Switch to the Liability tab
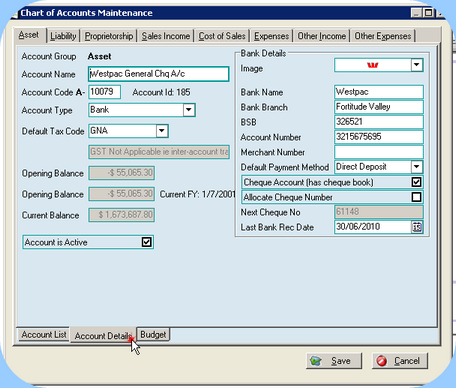The height and width of the screenshot is (388, 456). [x=63, y=36]
